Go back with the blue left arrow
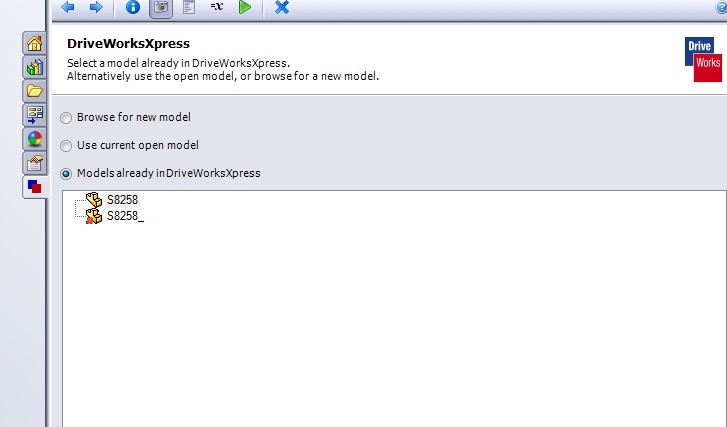Image resolution: width=727 pixels, height=427 pixels. pyautogui.click(x=68, y=7)
